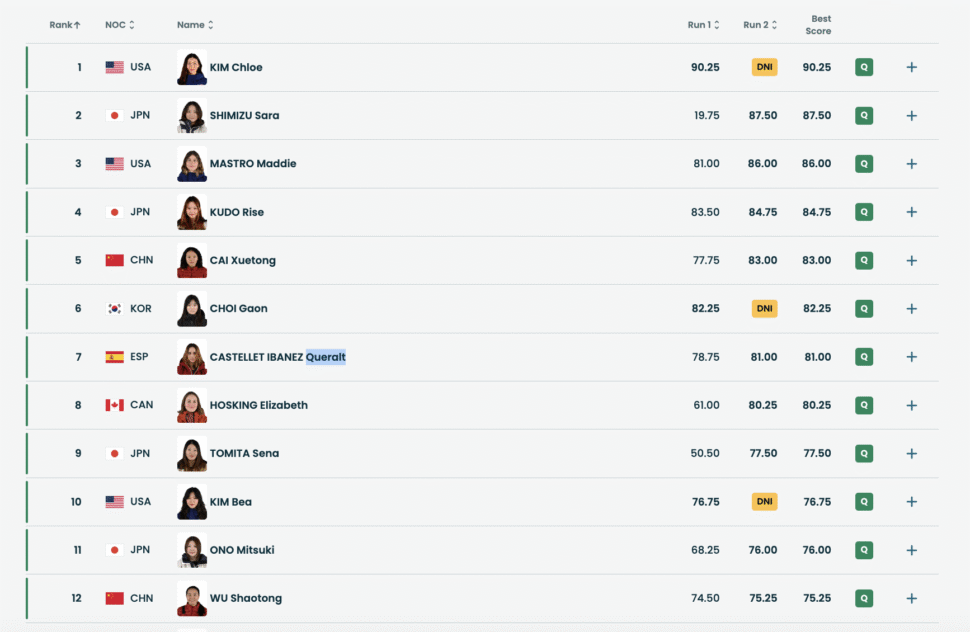Sort results by Run 2 scores
This screenshot has height=632, width=970.
759,25
